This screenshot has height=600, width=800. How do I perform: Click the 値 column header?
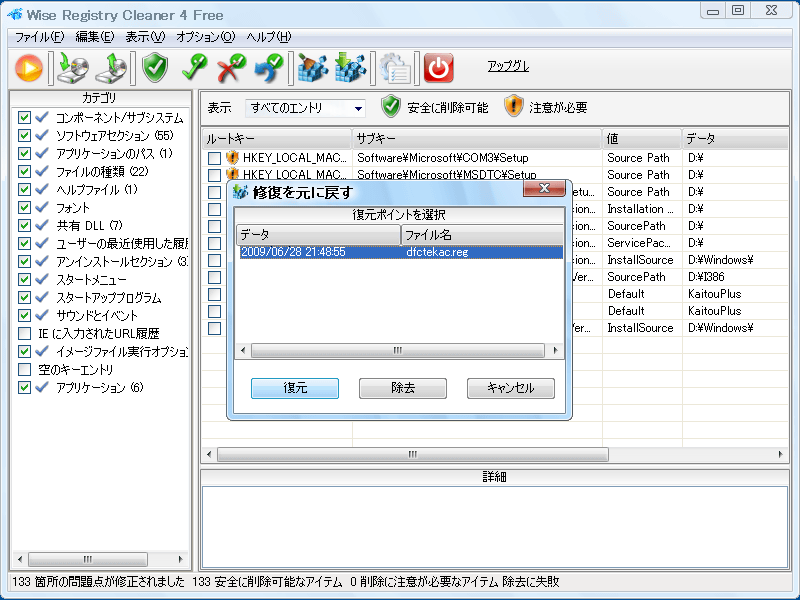(642, 139)
